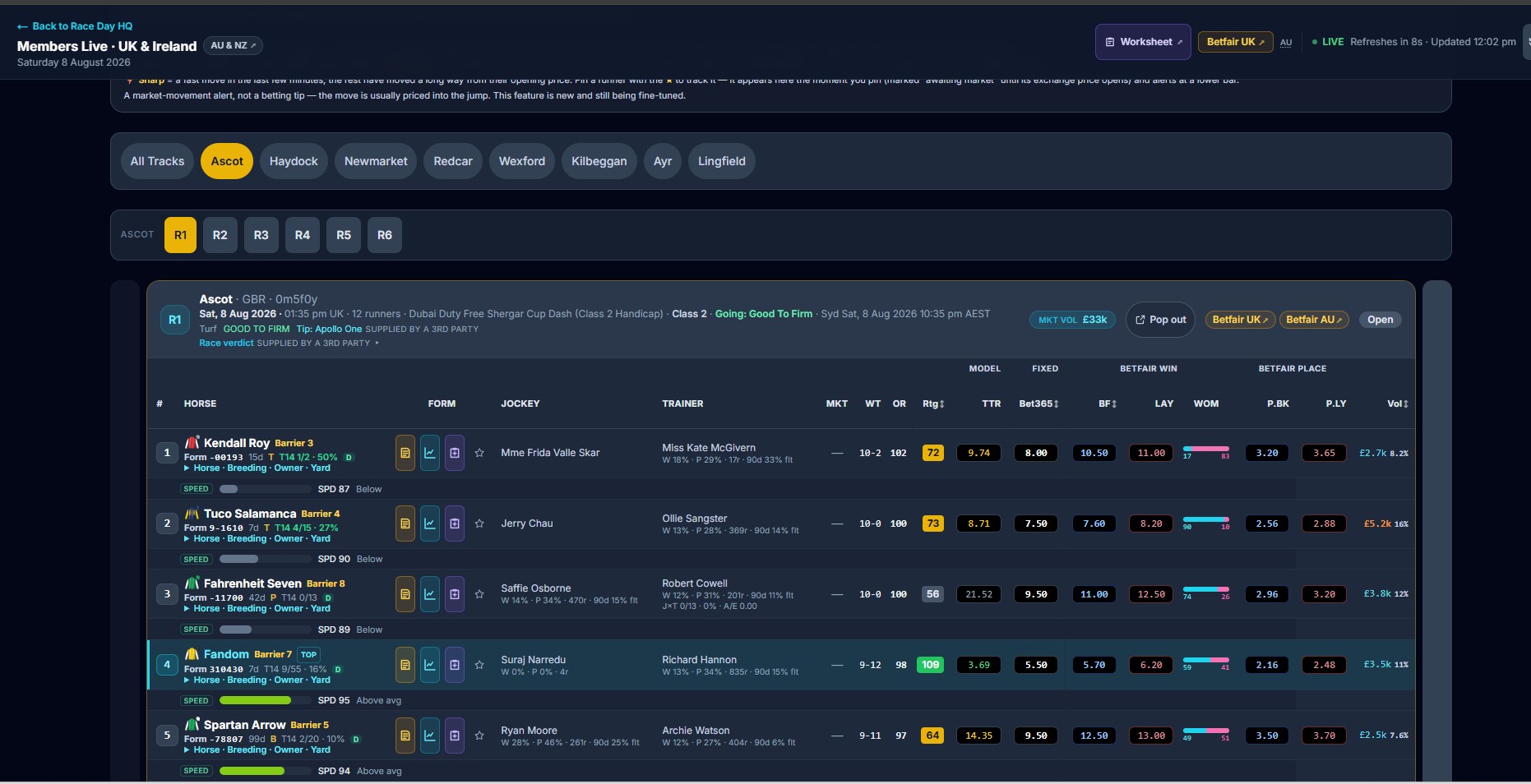Click the clipboard-plus icon for Kendall Roy
The image size is (1531, 784).
tap(454, 453)
